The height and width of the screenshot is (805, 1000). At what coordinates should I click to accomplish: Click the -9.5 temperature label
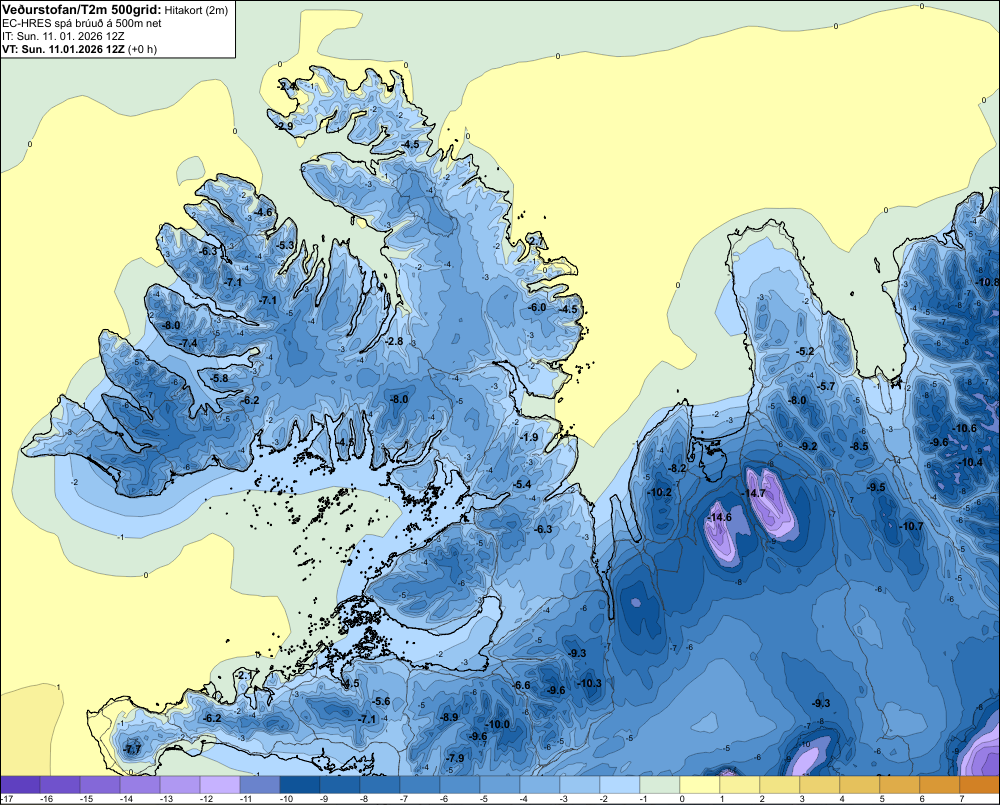(x=876, y=487)
